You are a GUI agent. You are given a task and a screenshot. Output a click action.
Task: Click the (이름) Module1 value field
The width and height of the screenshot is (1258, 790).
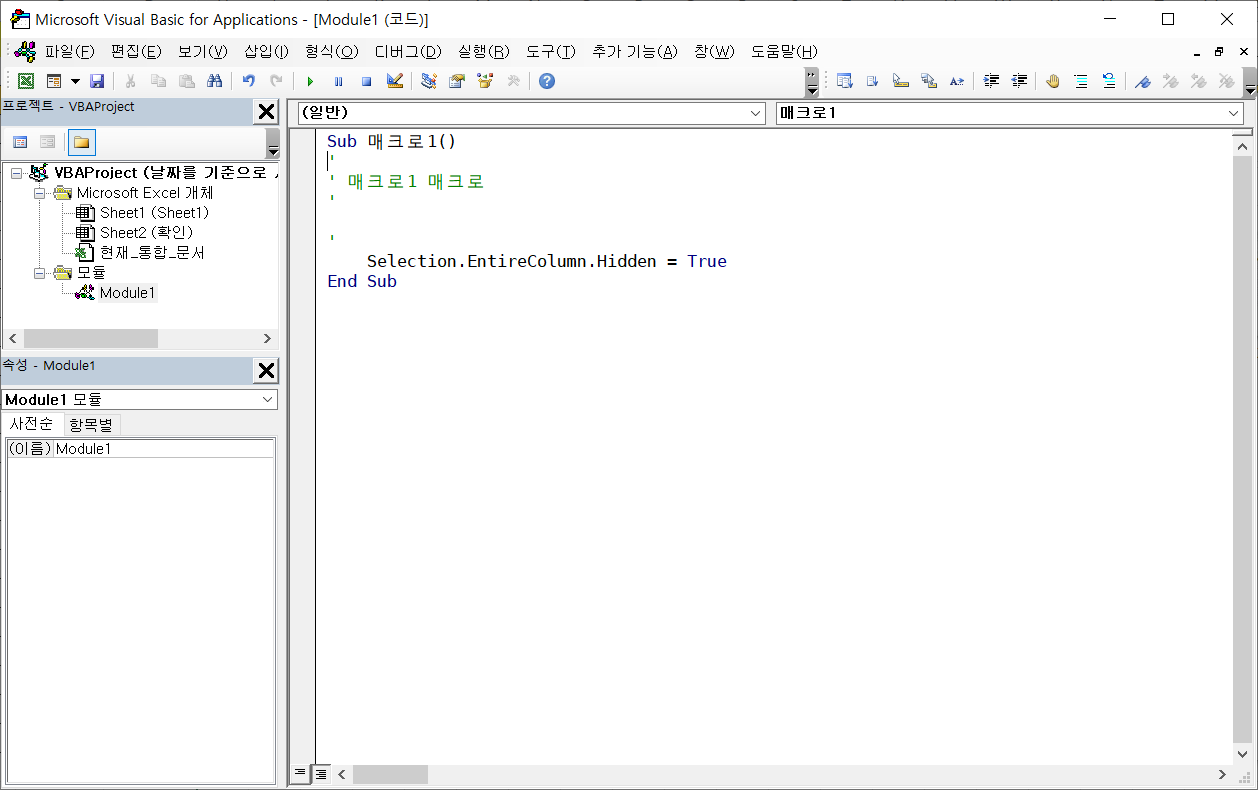tap(164, 449)
